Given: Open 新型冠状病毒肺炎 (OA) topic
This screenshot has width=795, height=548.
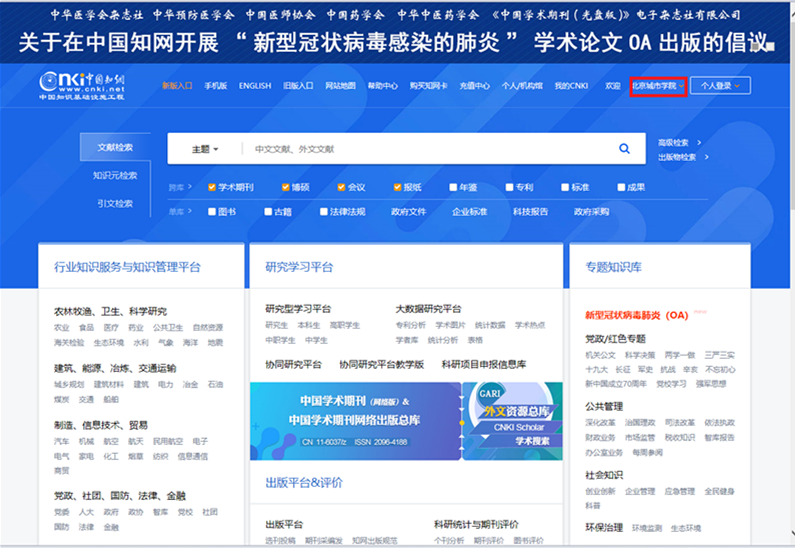Looking at the screenshot, I should [x=637, y=315].
